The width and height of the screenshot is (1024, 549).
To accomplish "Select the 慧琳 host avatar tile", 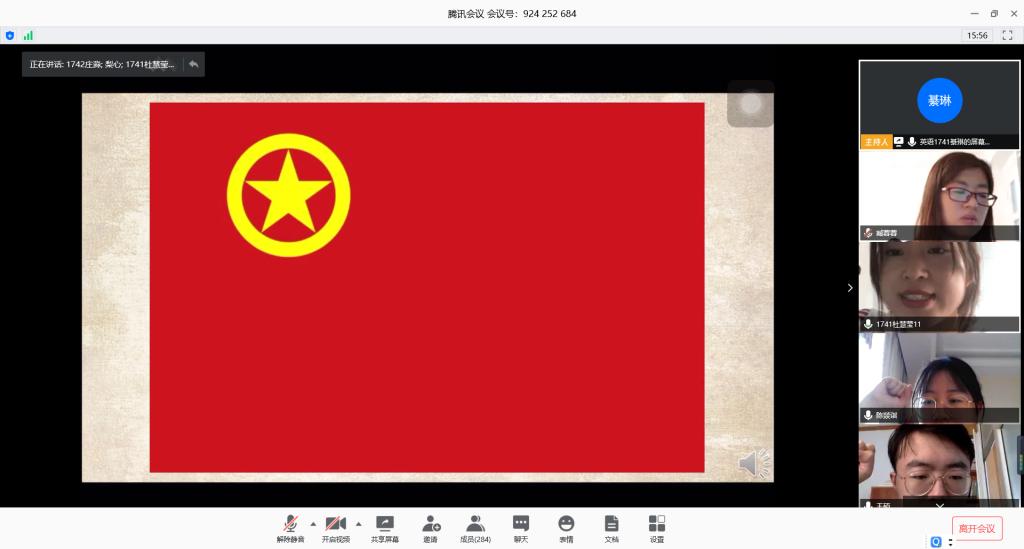I will point(939,101).
